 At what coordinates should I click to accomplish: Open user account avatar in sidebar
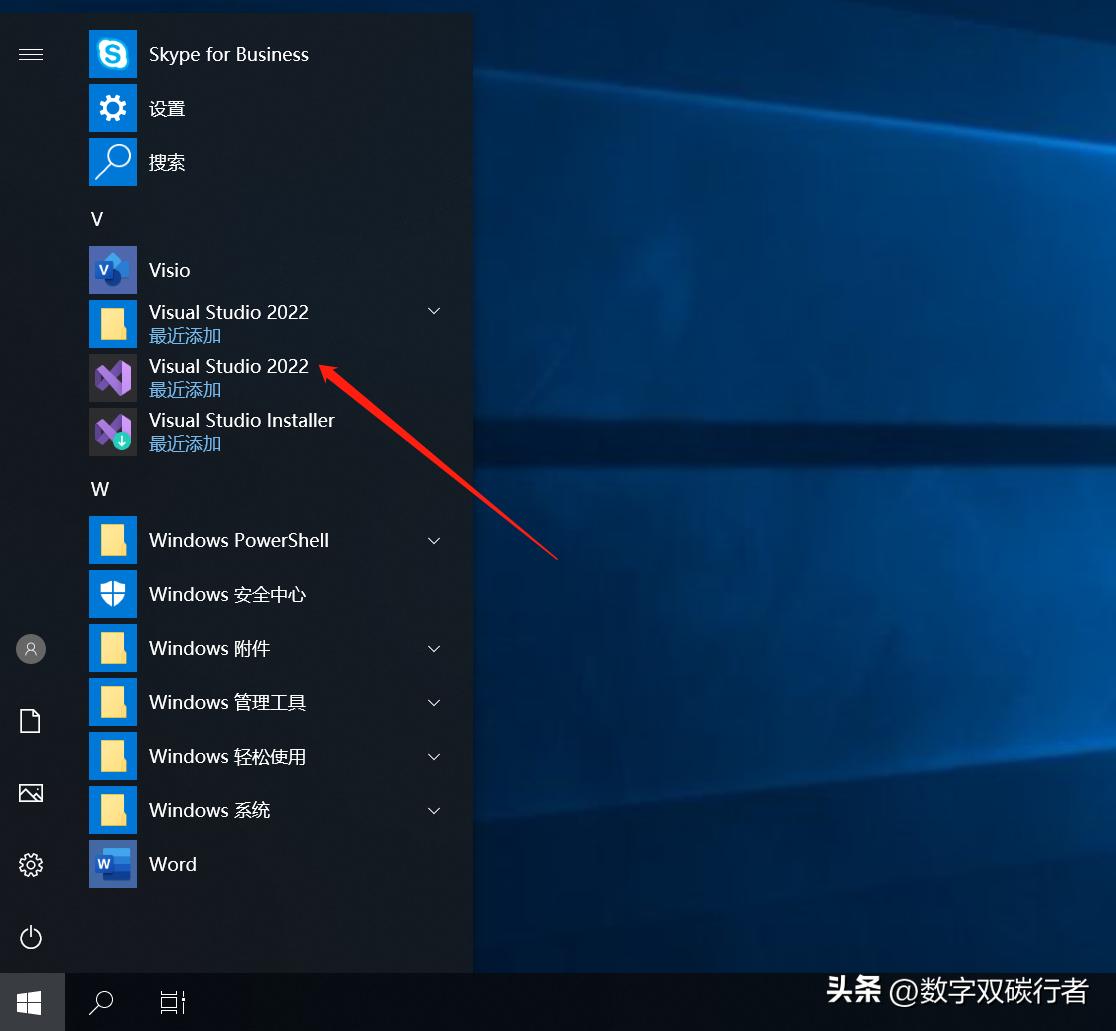pos(31,649)
